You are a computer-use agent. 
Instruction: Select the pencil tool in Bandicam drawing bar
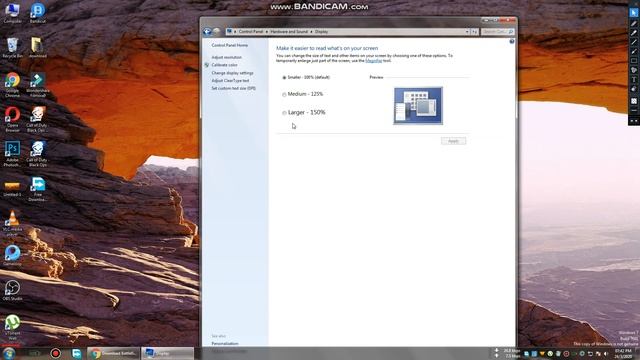[x=633, y=24]
